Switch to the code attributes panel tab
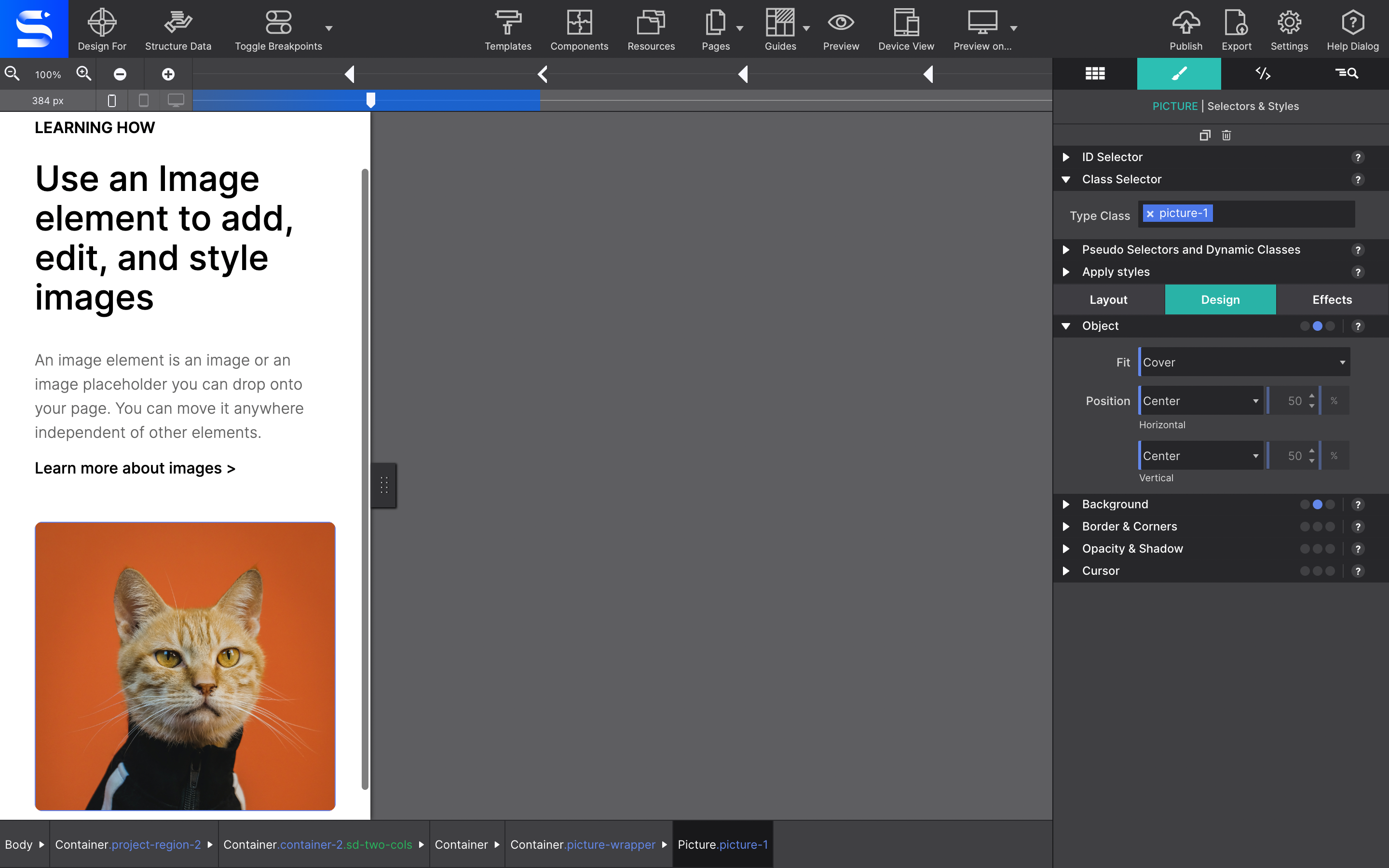 [x=1263, y=73]
